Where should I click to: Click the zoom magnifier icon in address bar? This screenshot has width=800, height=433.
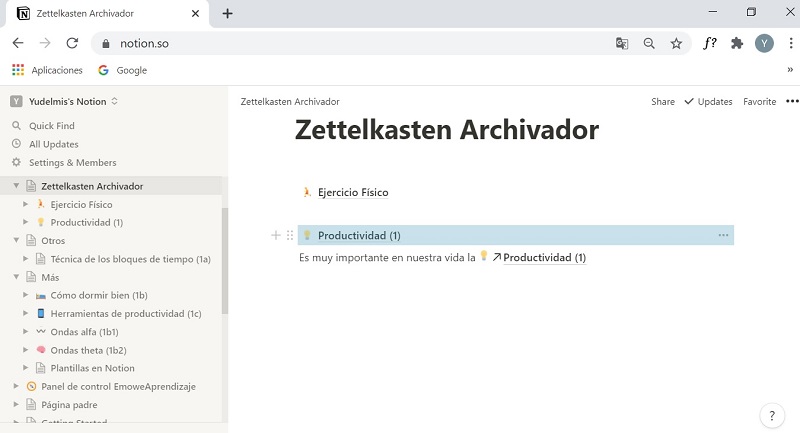click(x=649, y=43)
